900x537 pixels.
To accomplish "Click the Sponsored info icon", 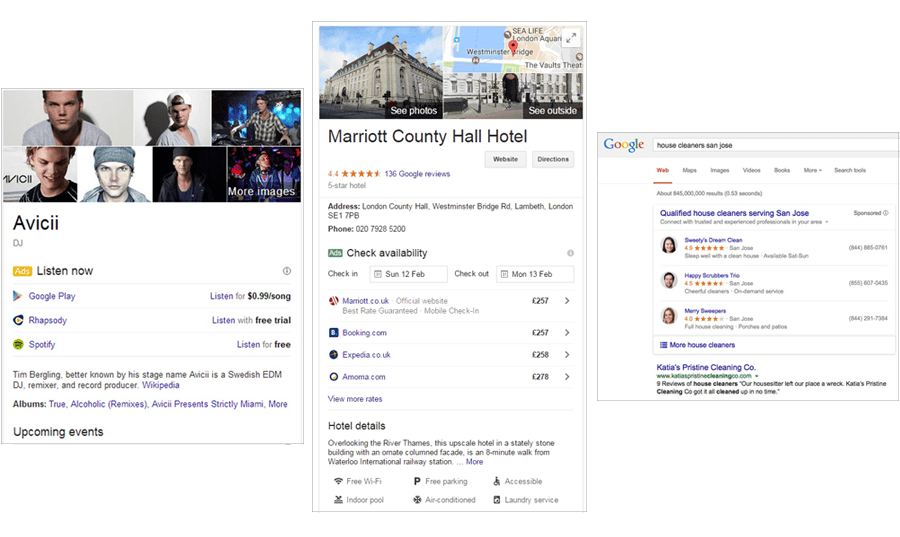I will [x=886, y=213].
